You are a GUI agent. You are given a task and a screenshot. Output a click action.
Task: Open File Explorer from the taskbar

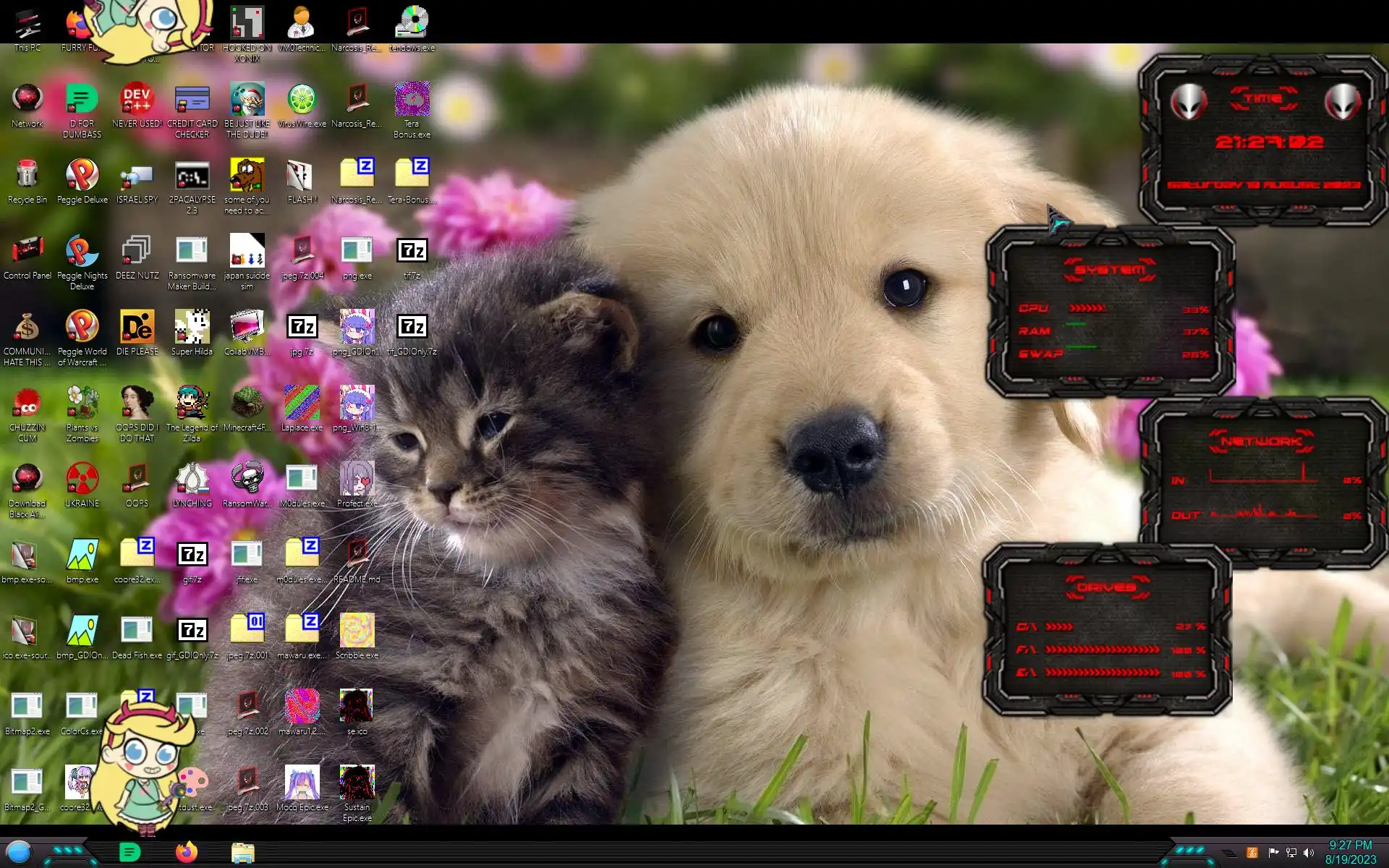(x=242, y=852)
